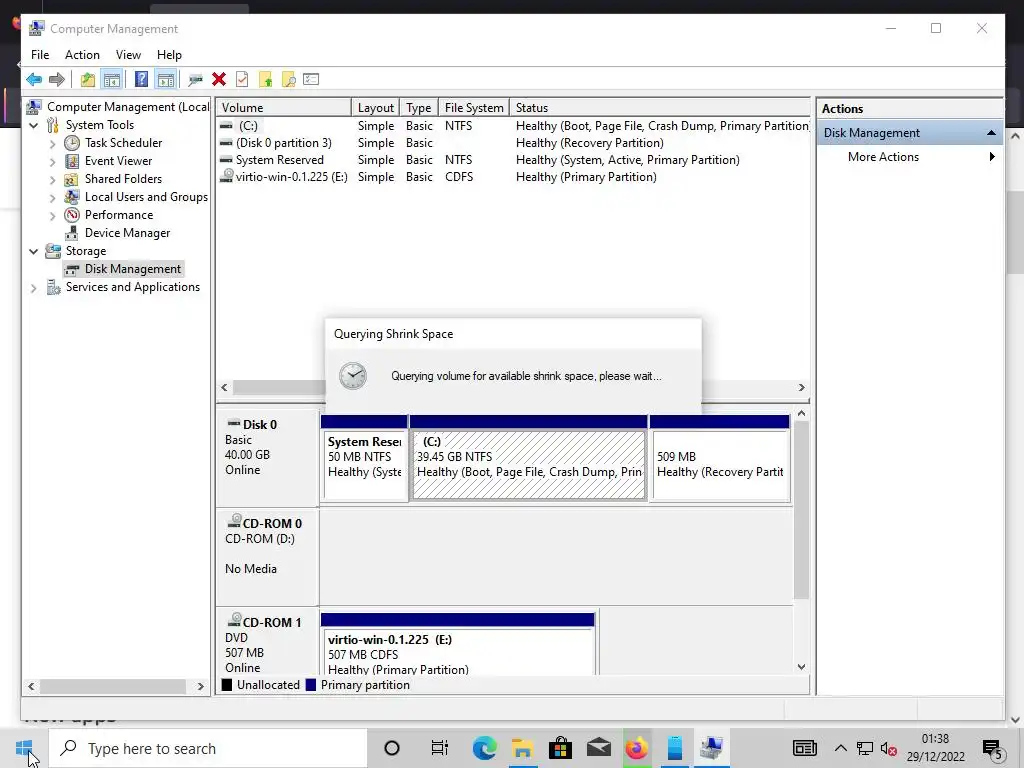Screen dimensions: 1024x768
Task: Open Firefox from the taskbar
Action: pyautogui.click(x=636, y=748)
